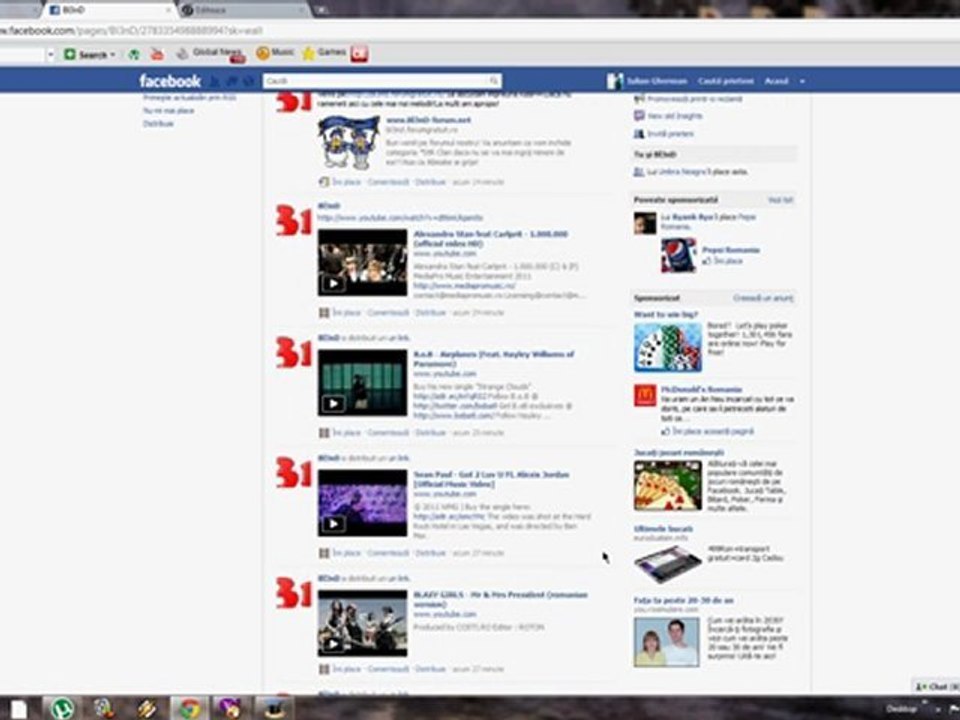The image size is (960, 720).
Task: Click the green icon after Search dropdown
Action: (133, 54)
